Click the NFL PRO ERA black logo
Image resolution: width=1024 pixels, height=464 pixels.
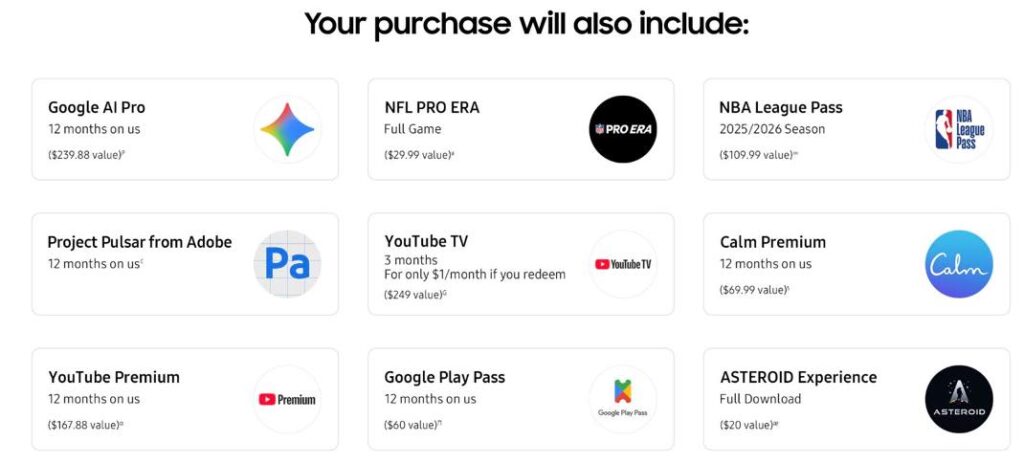point(622,129)
